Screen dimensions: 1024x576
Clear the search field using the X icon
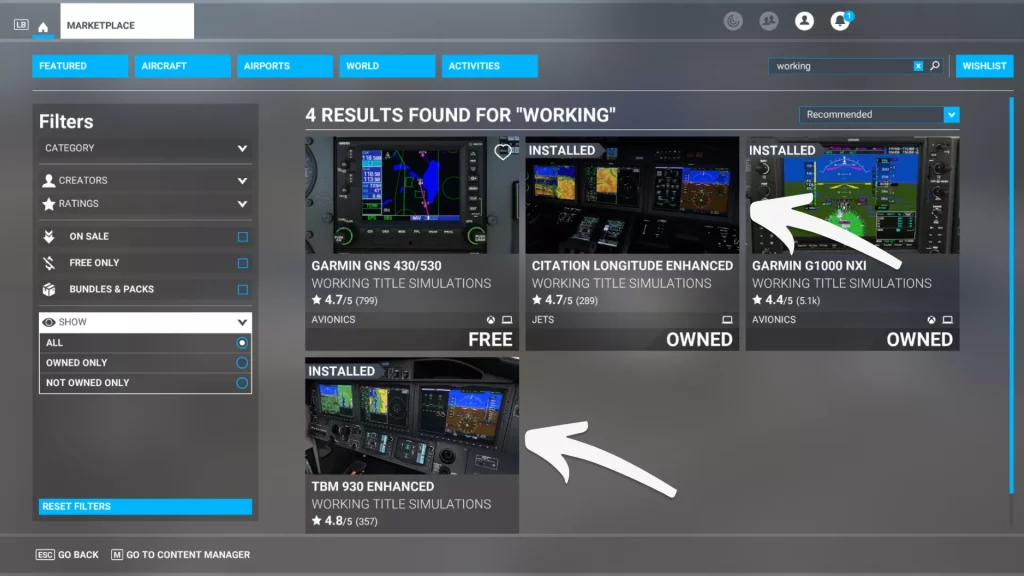point(917,65)
